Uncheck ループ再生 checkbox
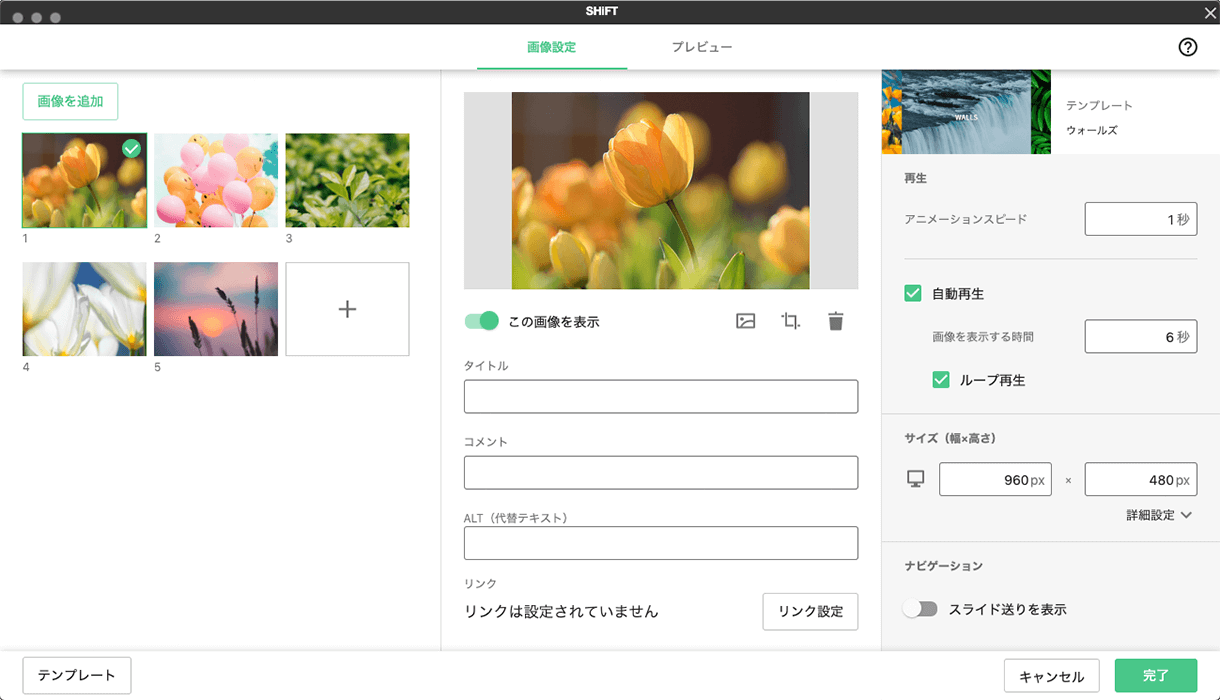Image resolution: width=1220 pixels, height=700 pixels. coord(941,379)
